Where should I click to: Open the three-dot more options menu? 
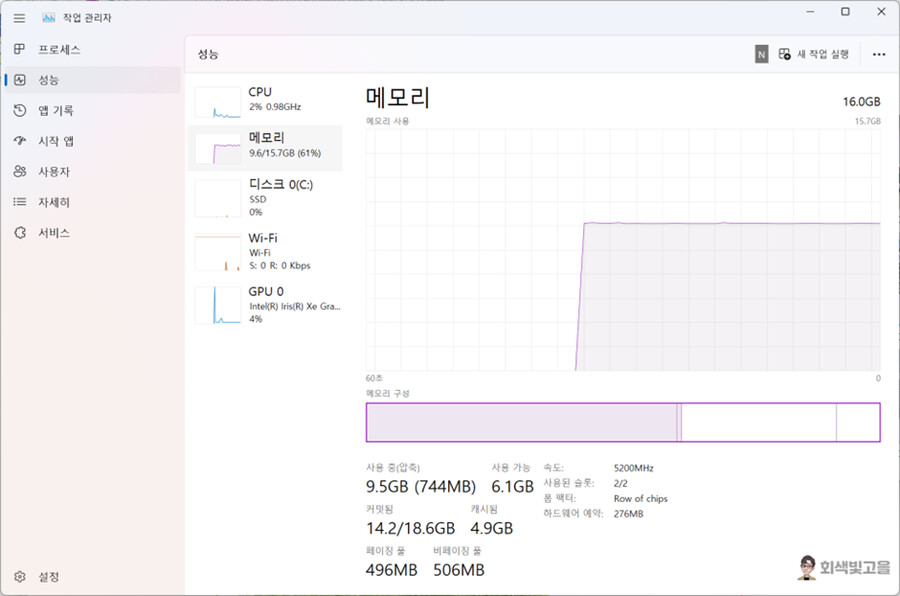pos(878,54)
